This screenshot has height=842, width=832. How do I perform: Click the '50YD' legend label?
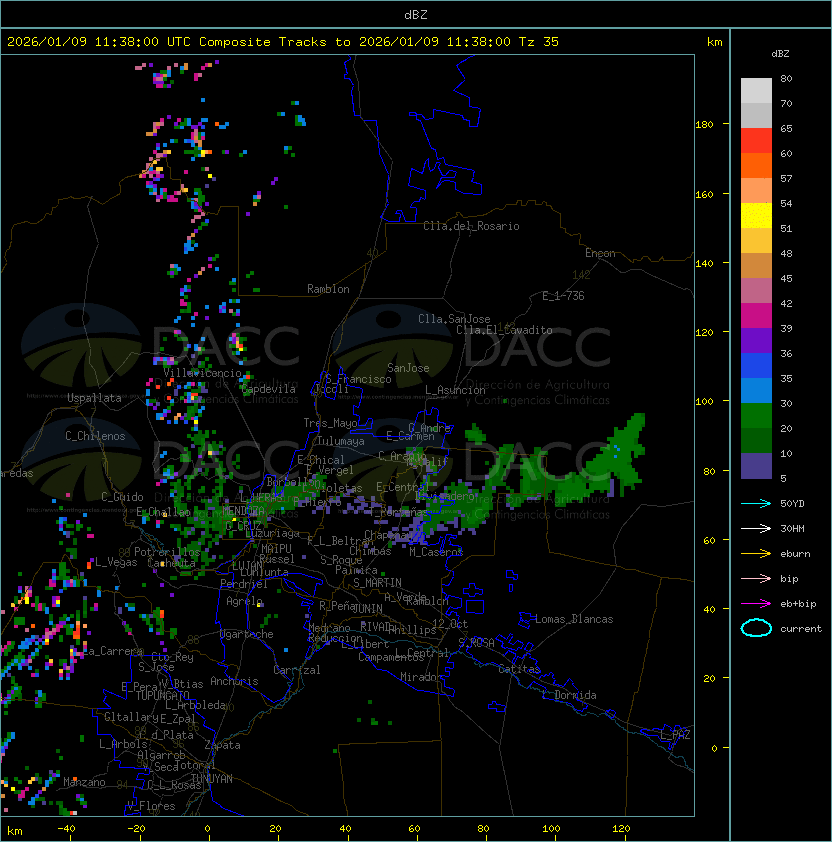[x=792, y=503]
